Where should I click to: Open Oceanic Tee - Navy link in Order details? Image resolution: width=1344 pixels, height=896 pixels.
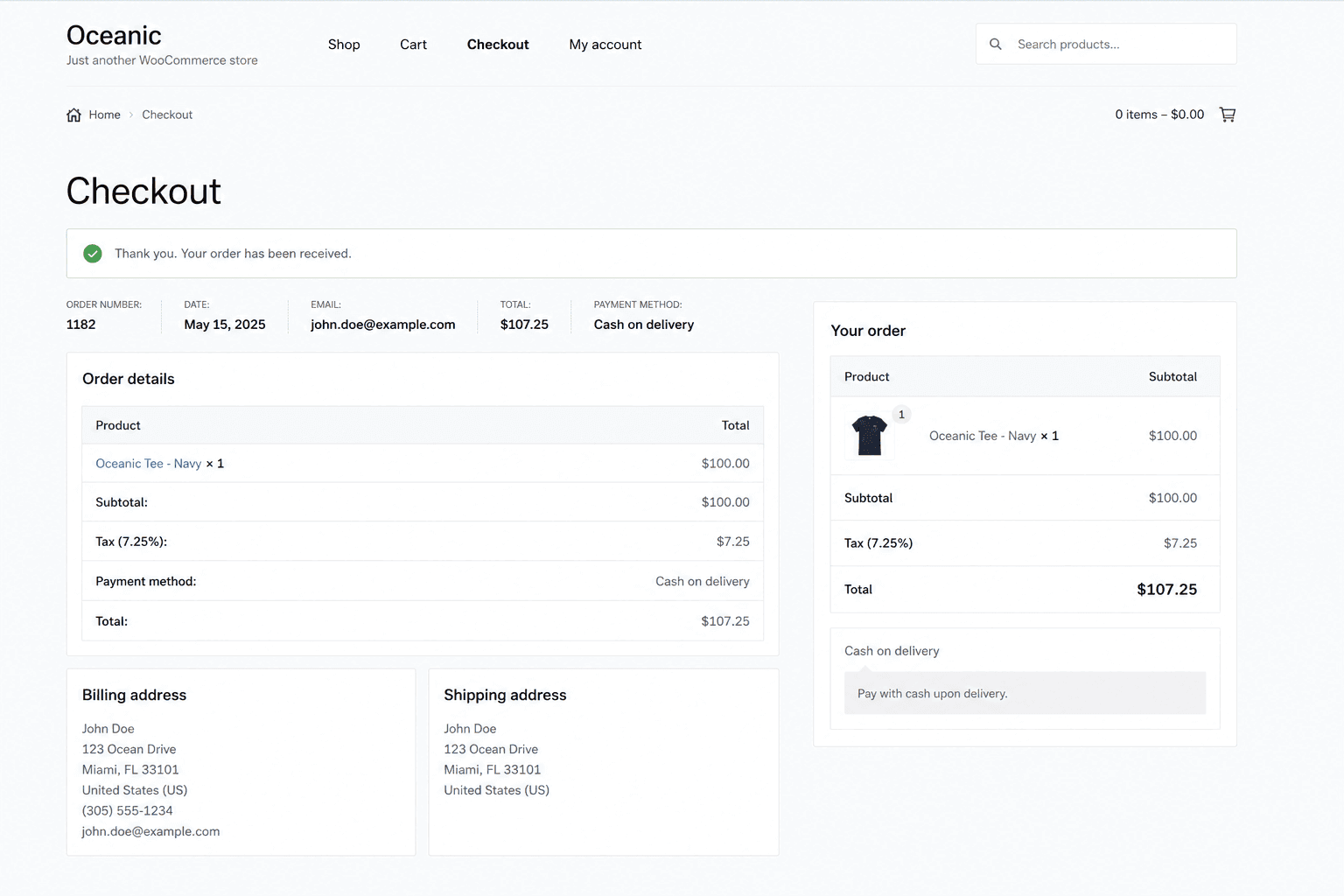[149, 464]
